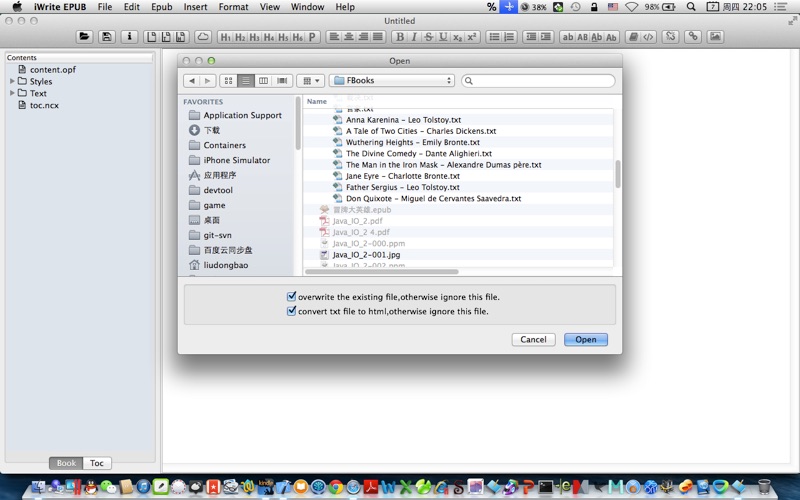Click the Open button in dialog
This screenshot has height=500, width=800.
586,339
